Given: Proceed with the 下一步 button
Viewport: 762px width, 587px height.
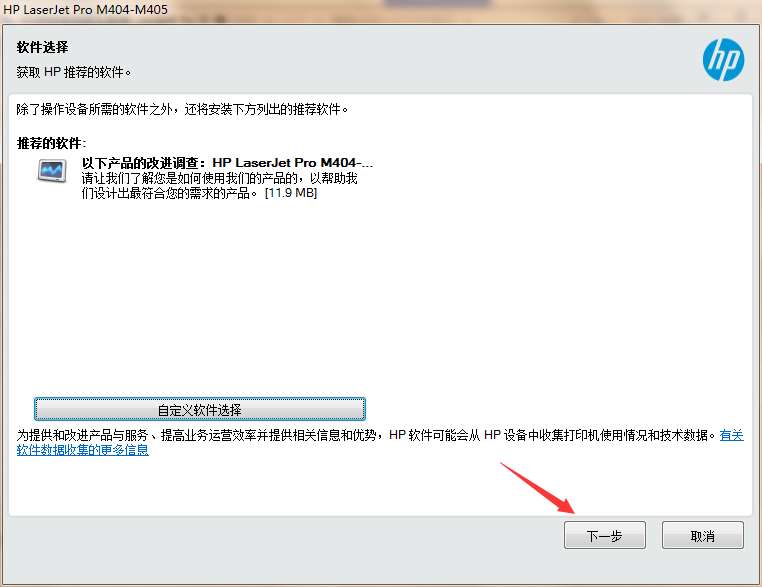Looking at the screenshot, I should tap(605, 535).
